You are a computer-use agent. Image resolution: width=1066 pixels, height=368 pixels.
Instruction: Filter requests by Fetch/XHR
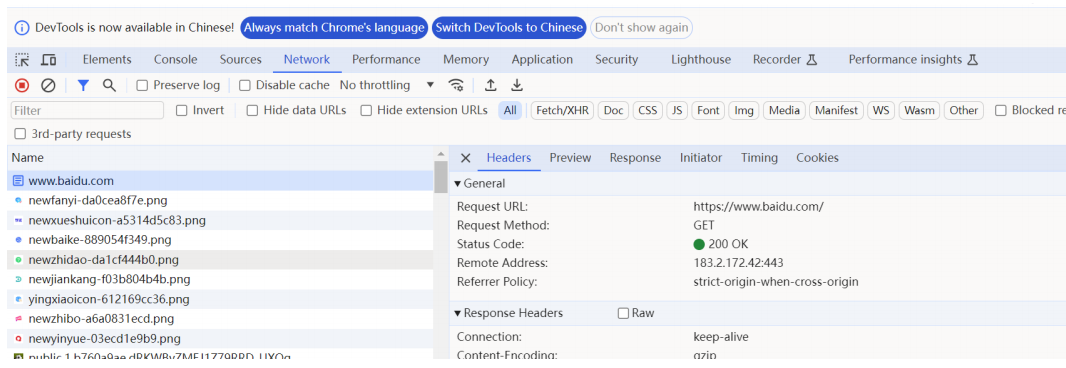pos(562,110)
